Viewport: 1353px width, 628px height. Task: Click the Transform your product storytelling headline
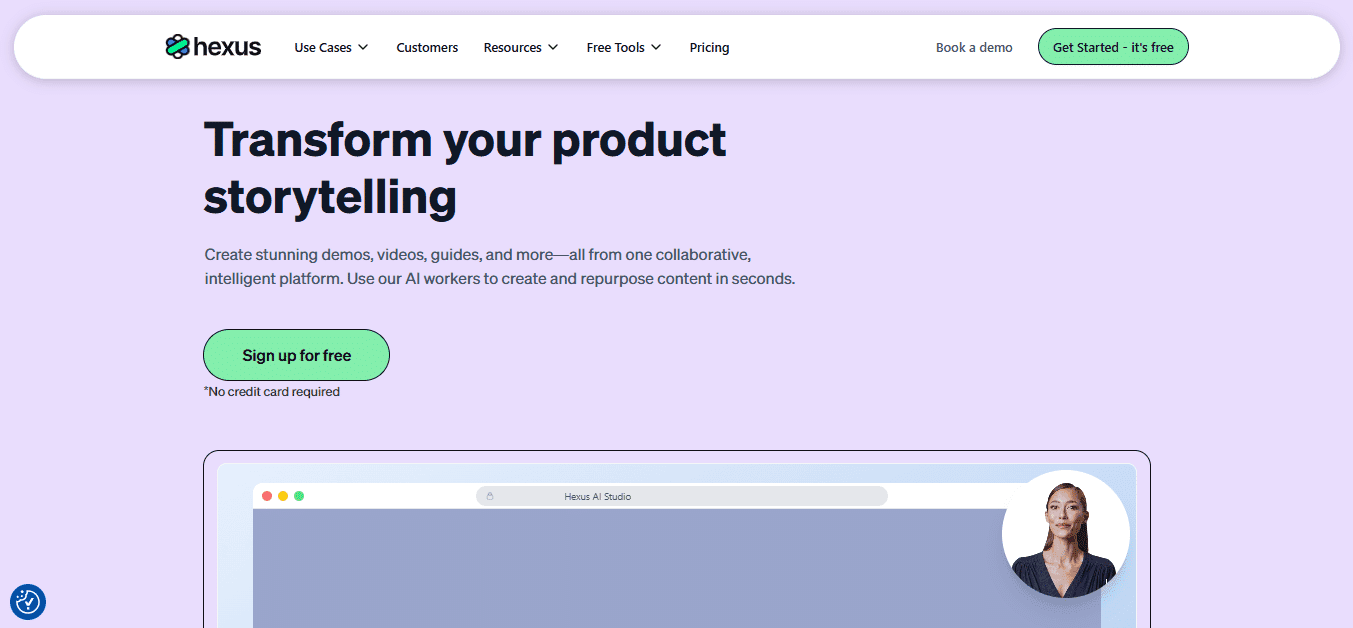tap(464, 168)
